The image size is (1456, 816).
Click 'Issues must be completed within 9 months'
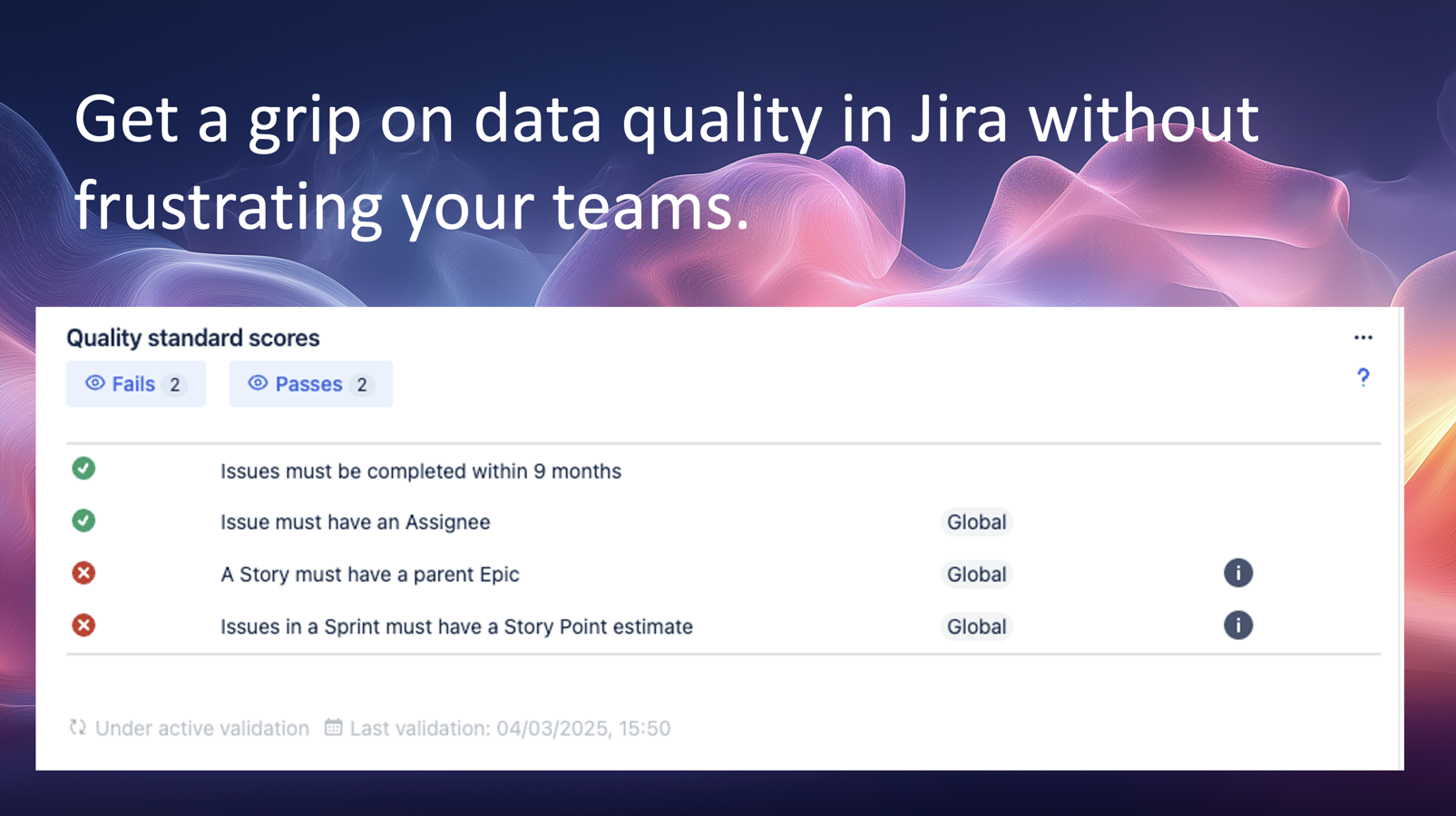tap(421, 471)
